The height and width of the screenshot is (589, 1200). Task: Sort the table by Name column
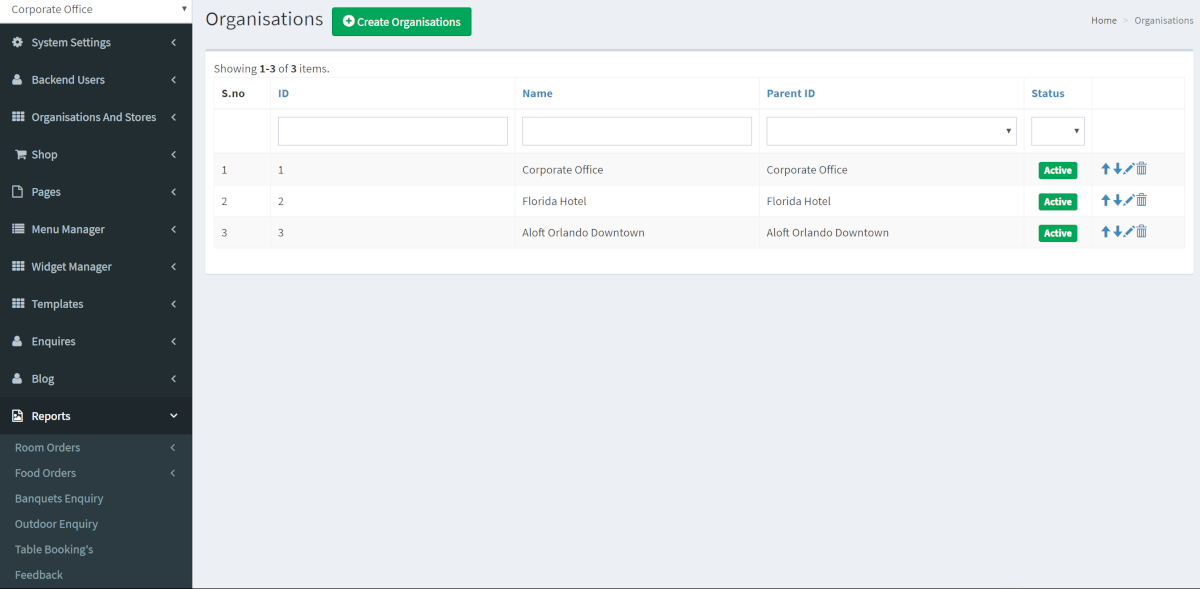(537, 93)
